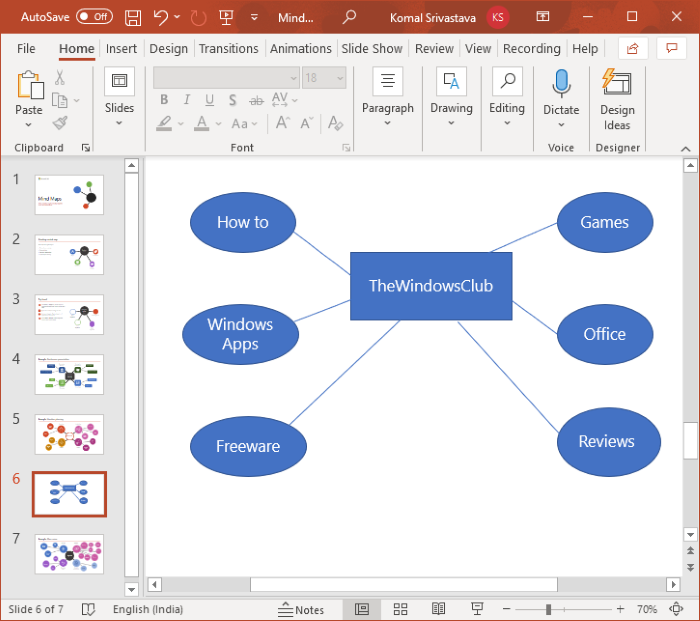Click the Dictate microphone icon
Image resolution: width=700 pixels, height=621 pixels.
[561, 84]
